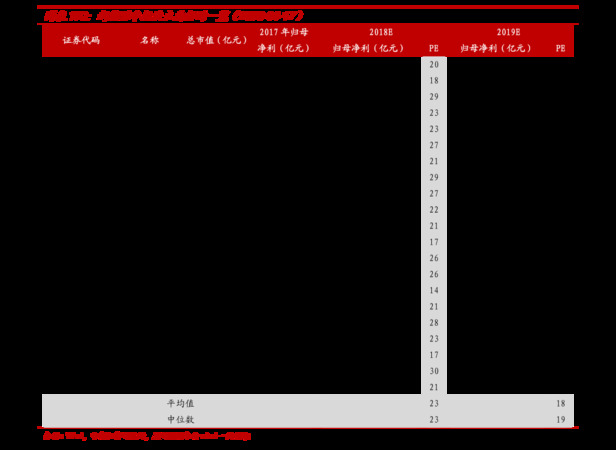Click the red table title text
616x450 pixels.
[x=173, y=16]
